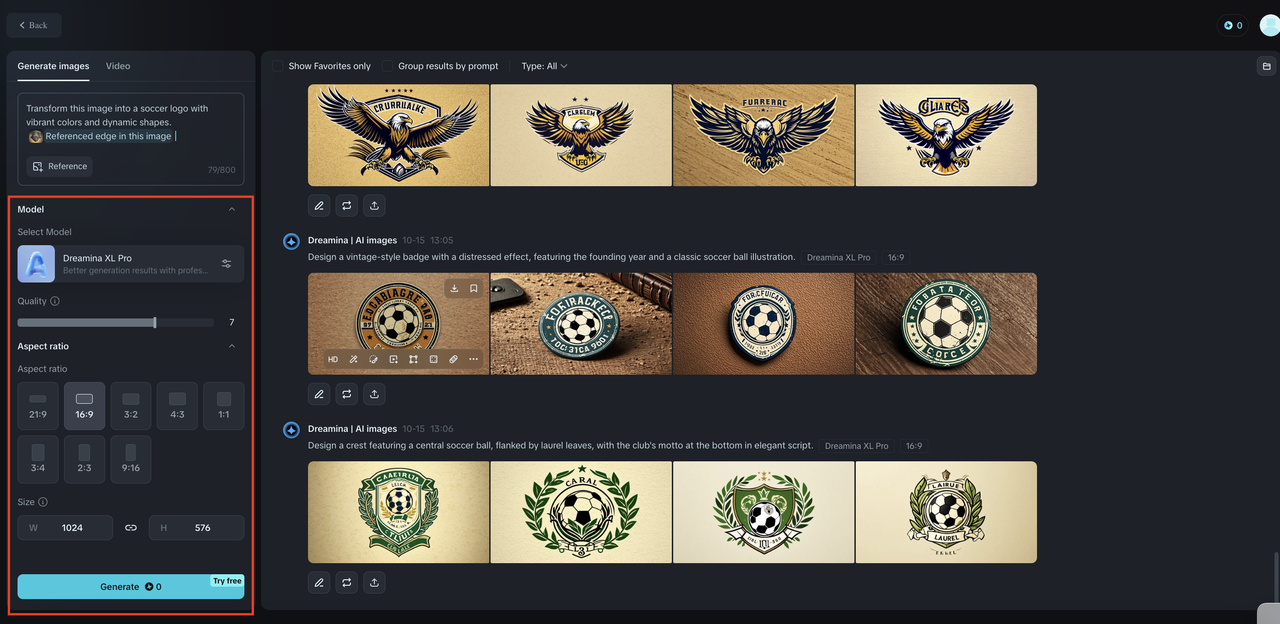
Task: Select the 9:16 aspect ratio
Action: [131, 460]
